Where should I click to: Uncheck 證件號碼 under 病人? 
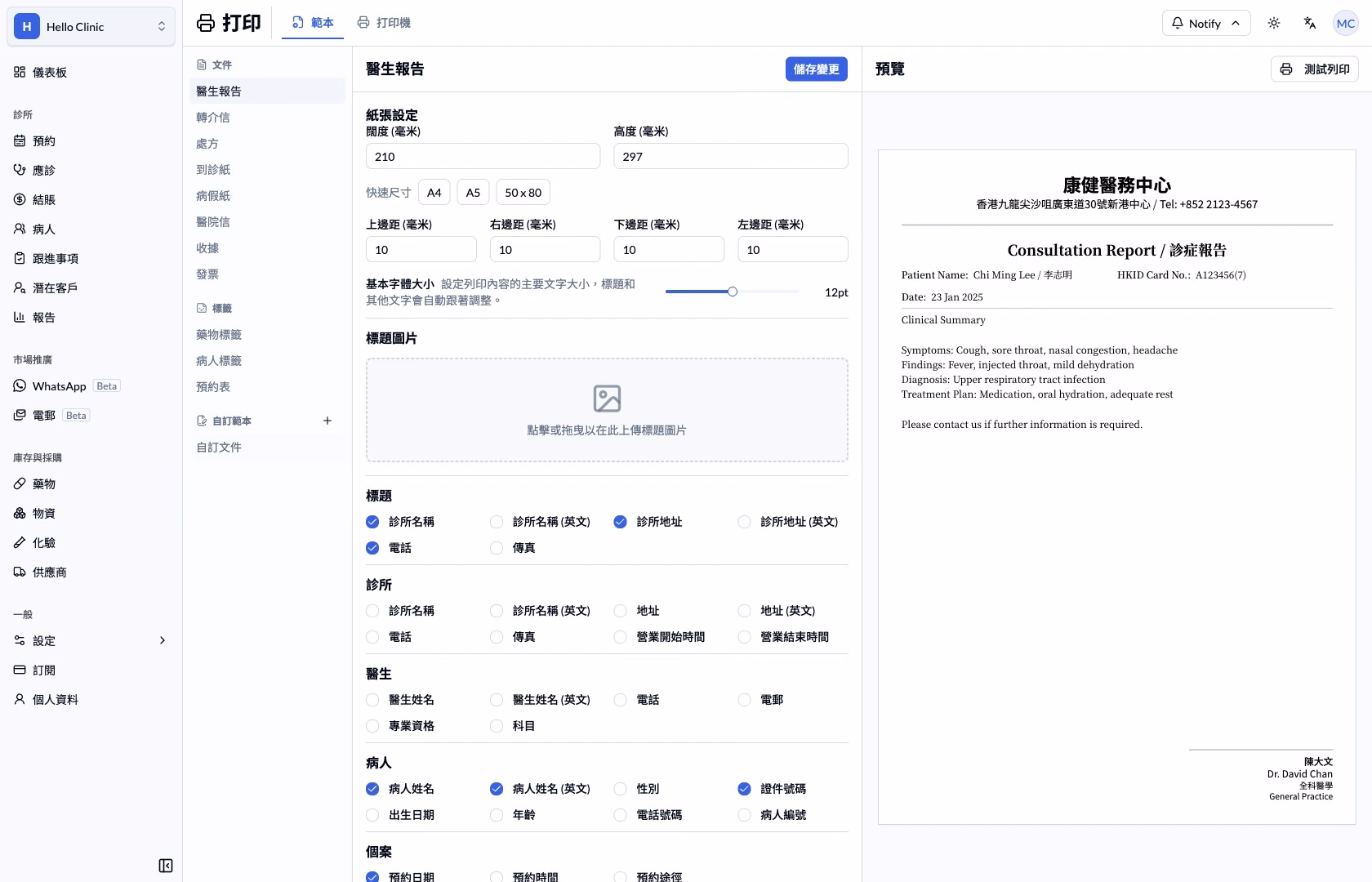744,789
